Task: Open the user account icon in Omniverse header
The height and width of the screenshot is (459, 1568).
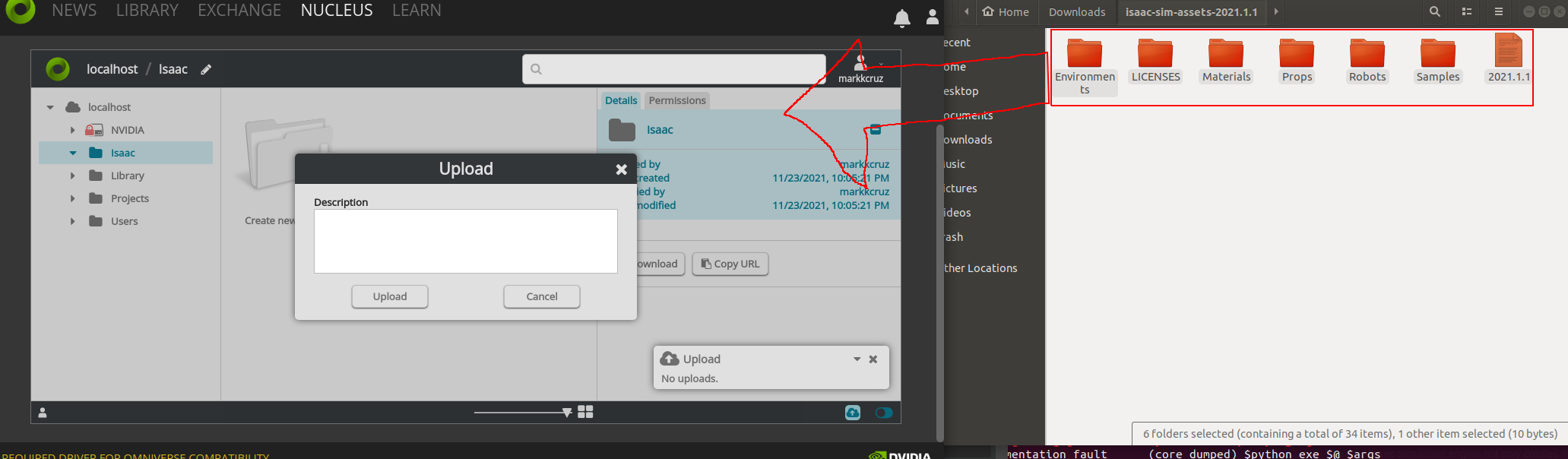Action: coord(932,17)
